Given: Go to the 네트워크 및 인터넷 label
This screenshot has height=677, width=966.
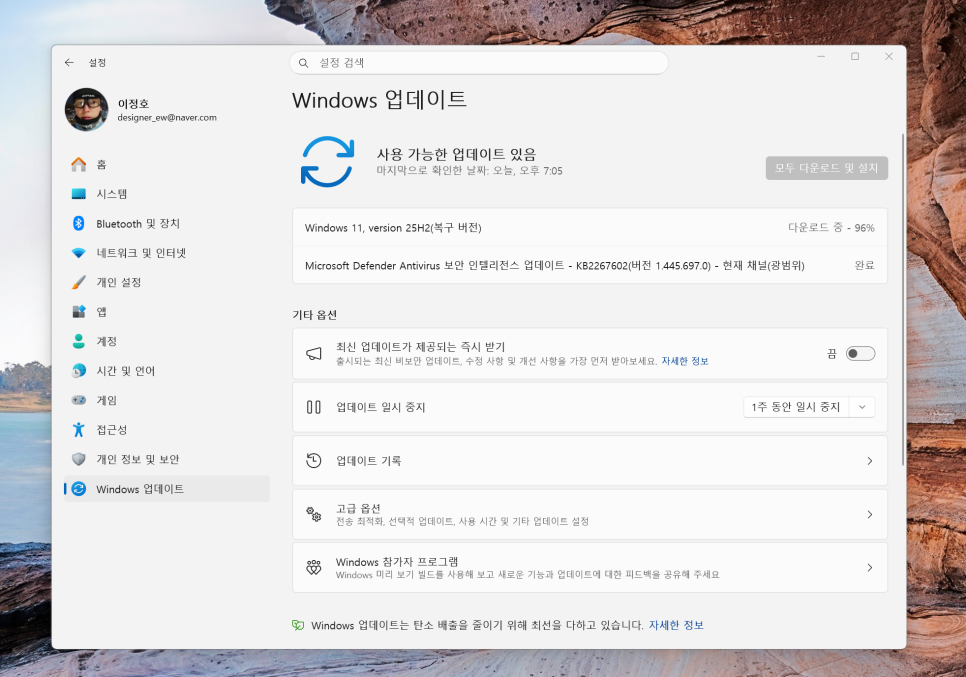Looking at the screenshot, I should pos(141,253).
